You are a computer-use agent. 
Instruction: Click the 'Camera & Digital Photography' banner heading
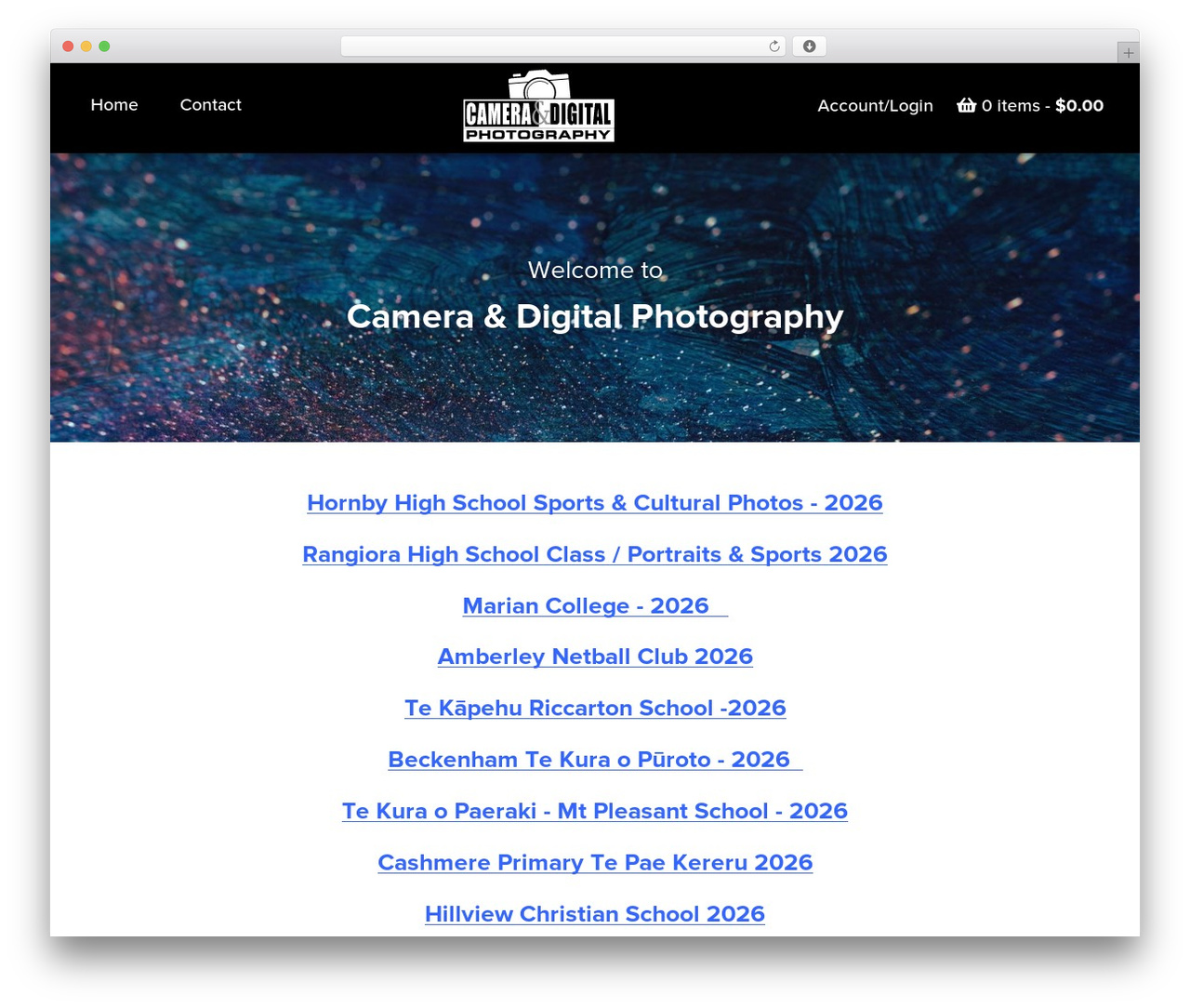(x=595, y=317)
